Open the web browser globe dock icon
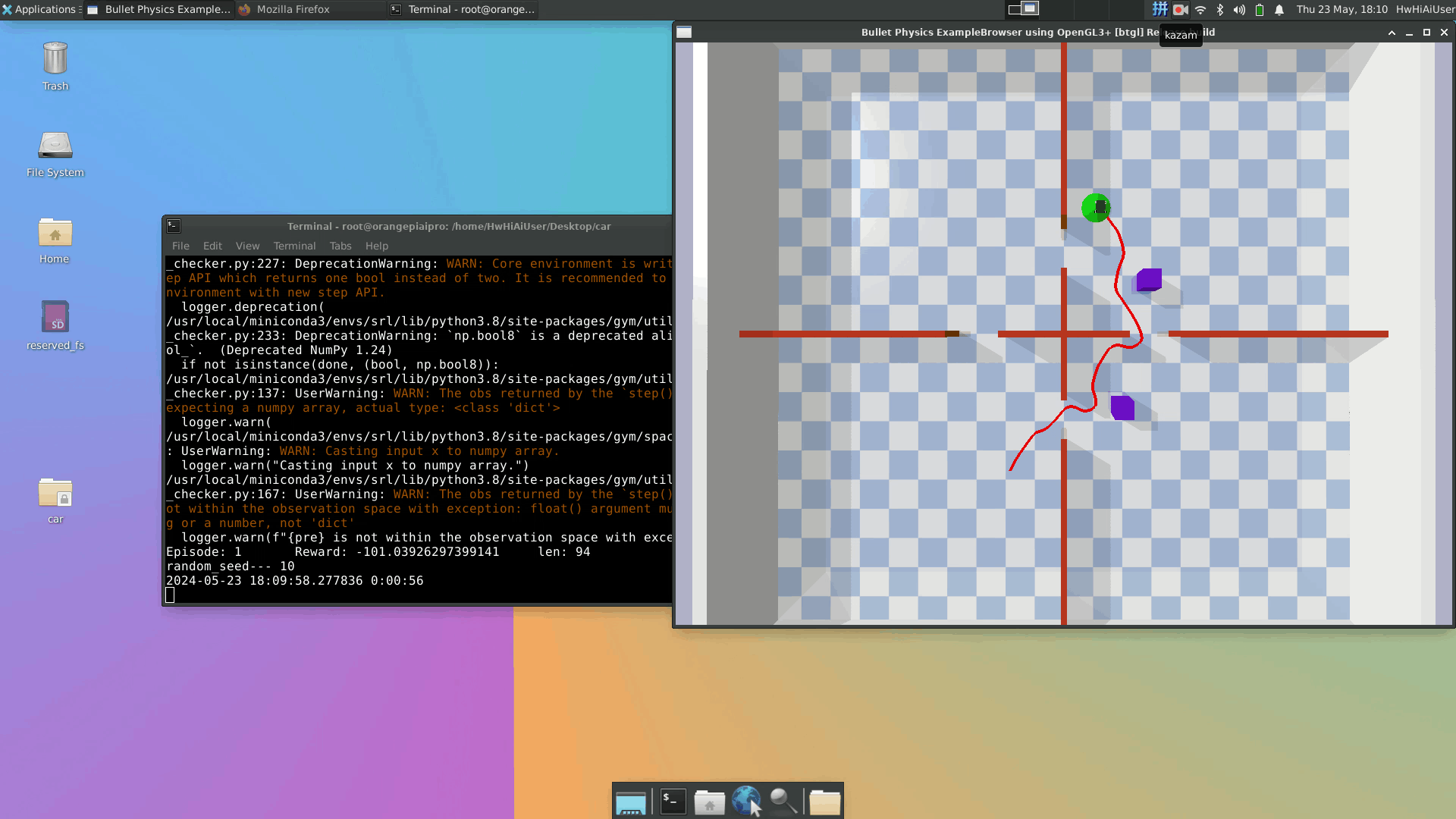This screenshot has width=1456, height=819. [x=746, y=801]
